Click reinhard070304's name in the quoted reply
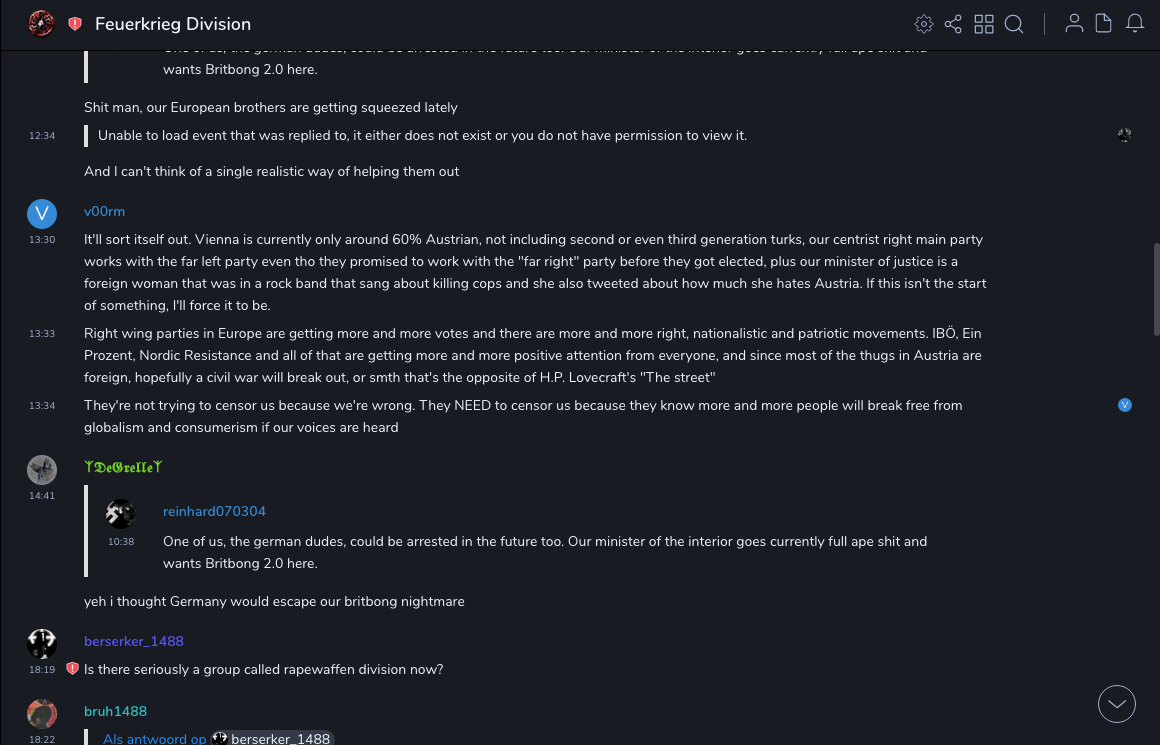The height and width of the screenshot is (745, 1160). 214,511
